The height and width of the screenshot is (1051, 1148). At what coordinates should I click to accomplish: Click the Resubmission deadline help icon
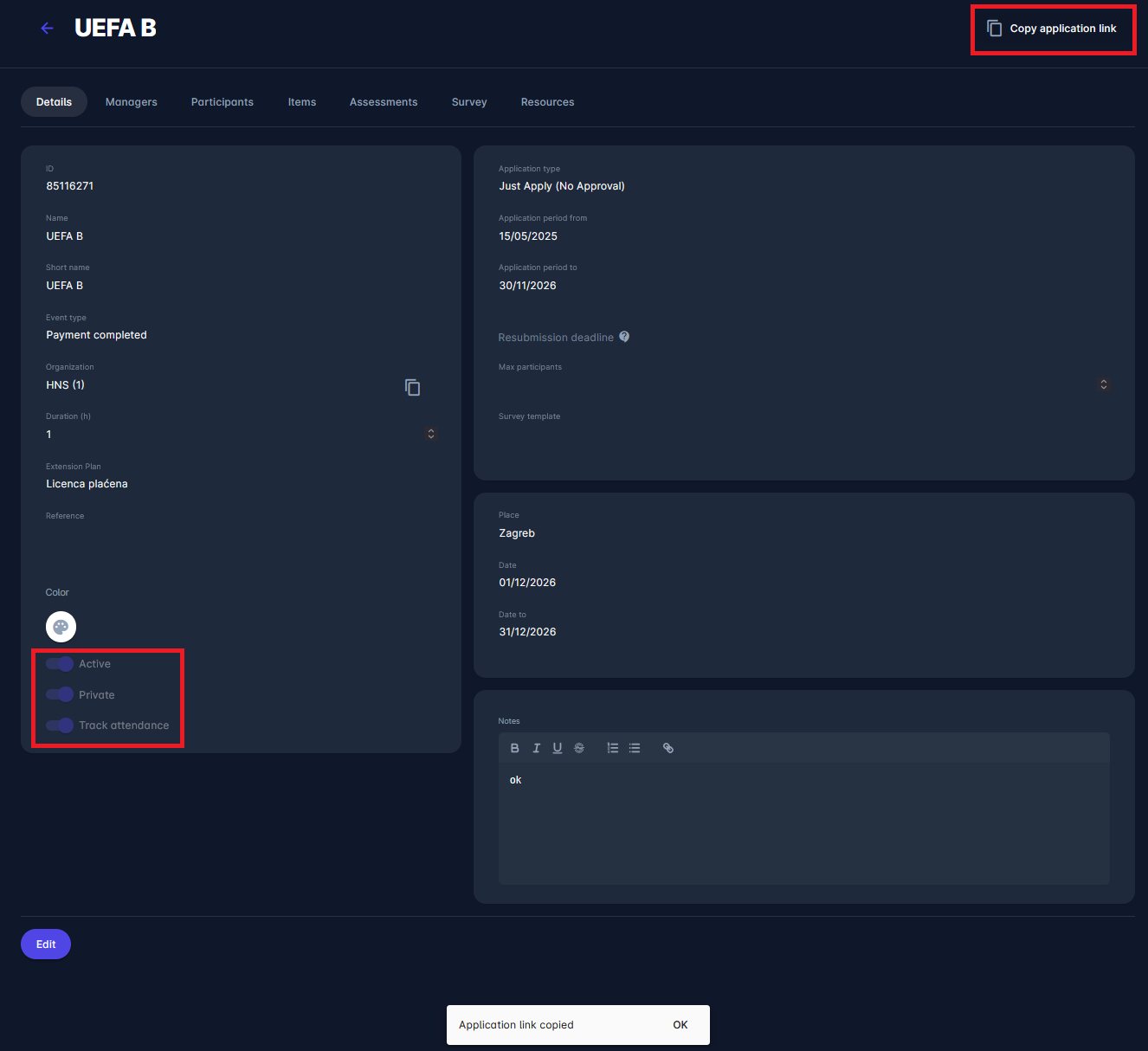pyautogui.click(x=624, y=337)
